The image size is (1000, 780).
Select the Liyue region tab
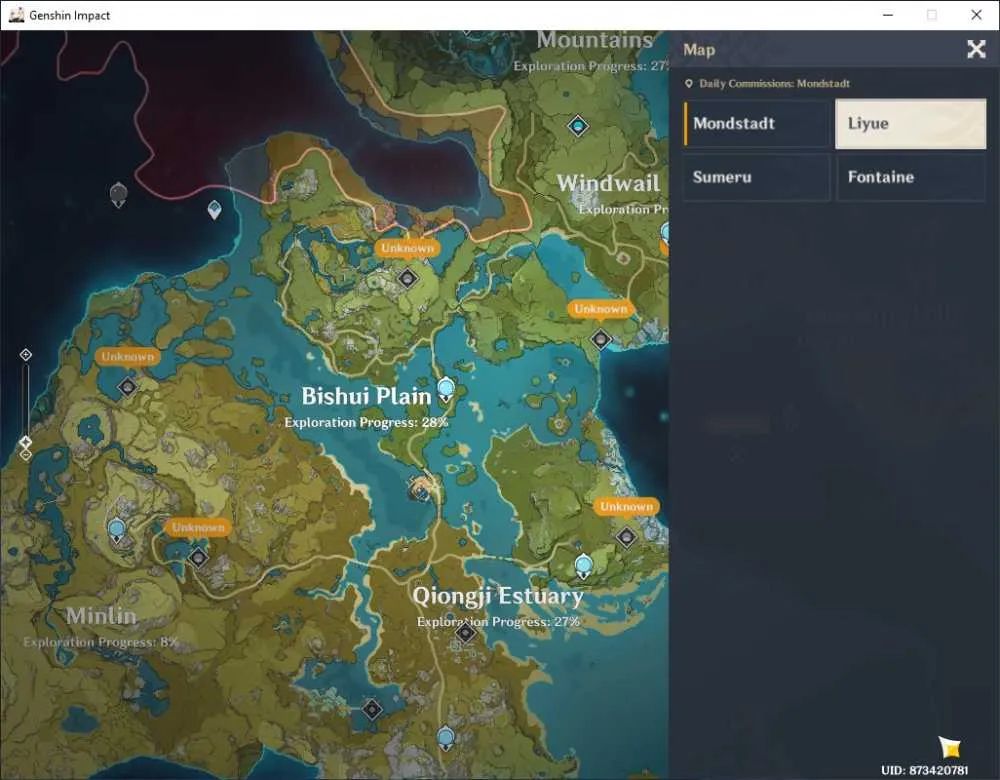911,123
